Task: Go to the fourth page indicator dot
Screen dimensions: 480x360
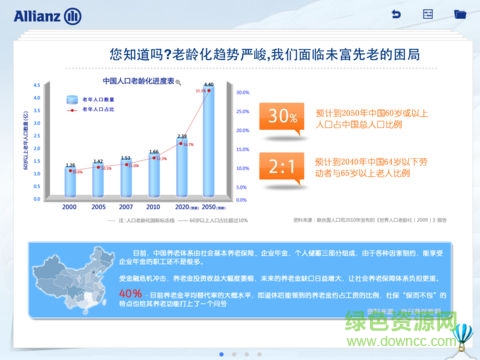Action: 259,354
